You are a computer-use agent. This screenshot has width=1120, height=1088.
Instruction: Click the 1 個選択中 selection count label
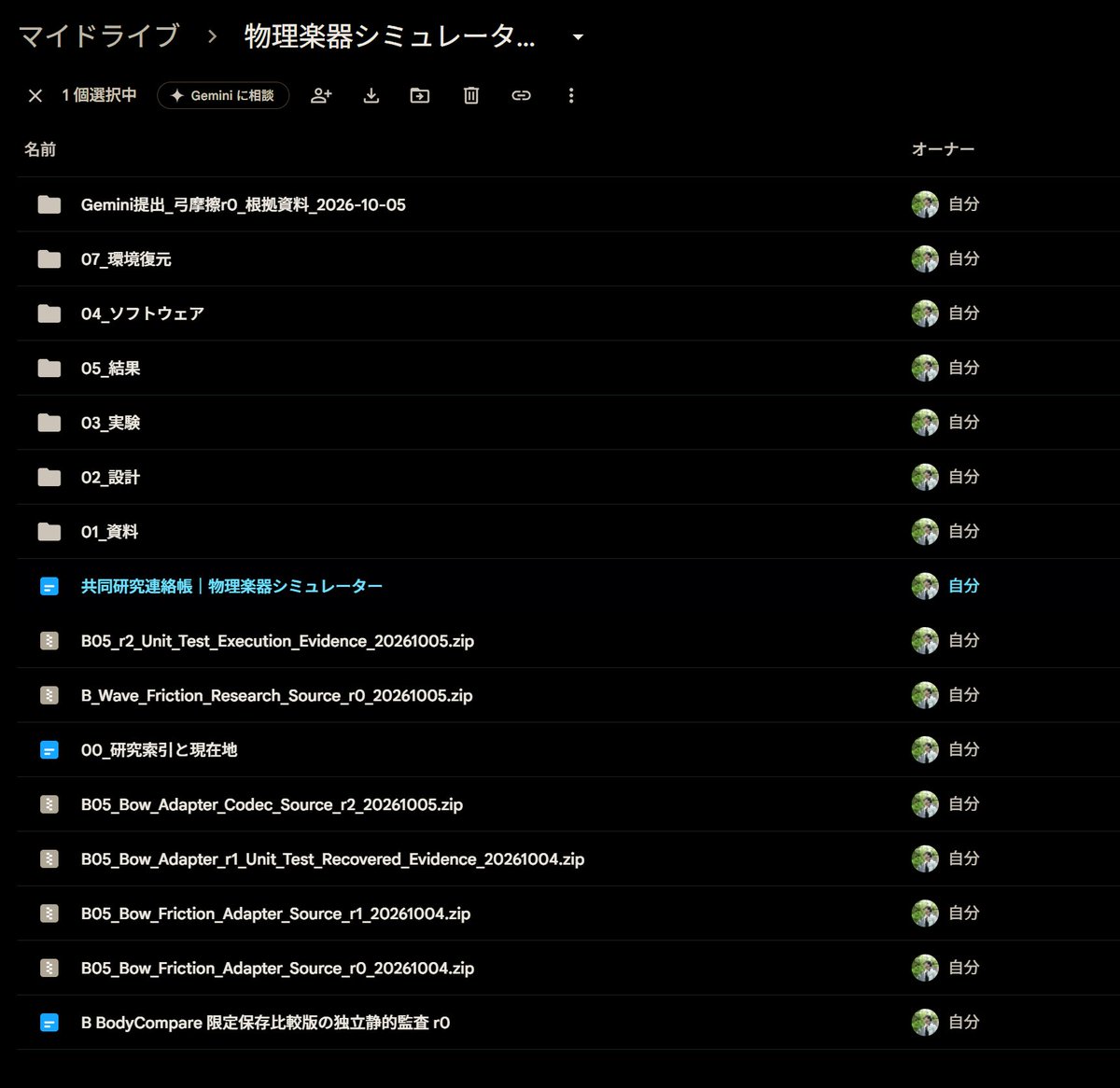[100, 95]
